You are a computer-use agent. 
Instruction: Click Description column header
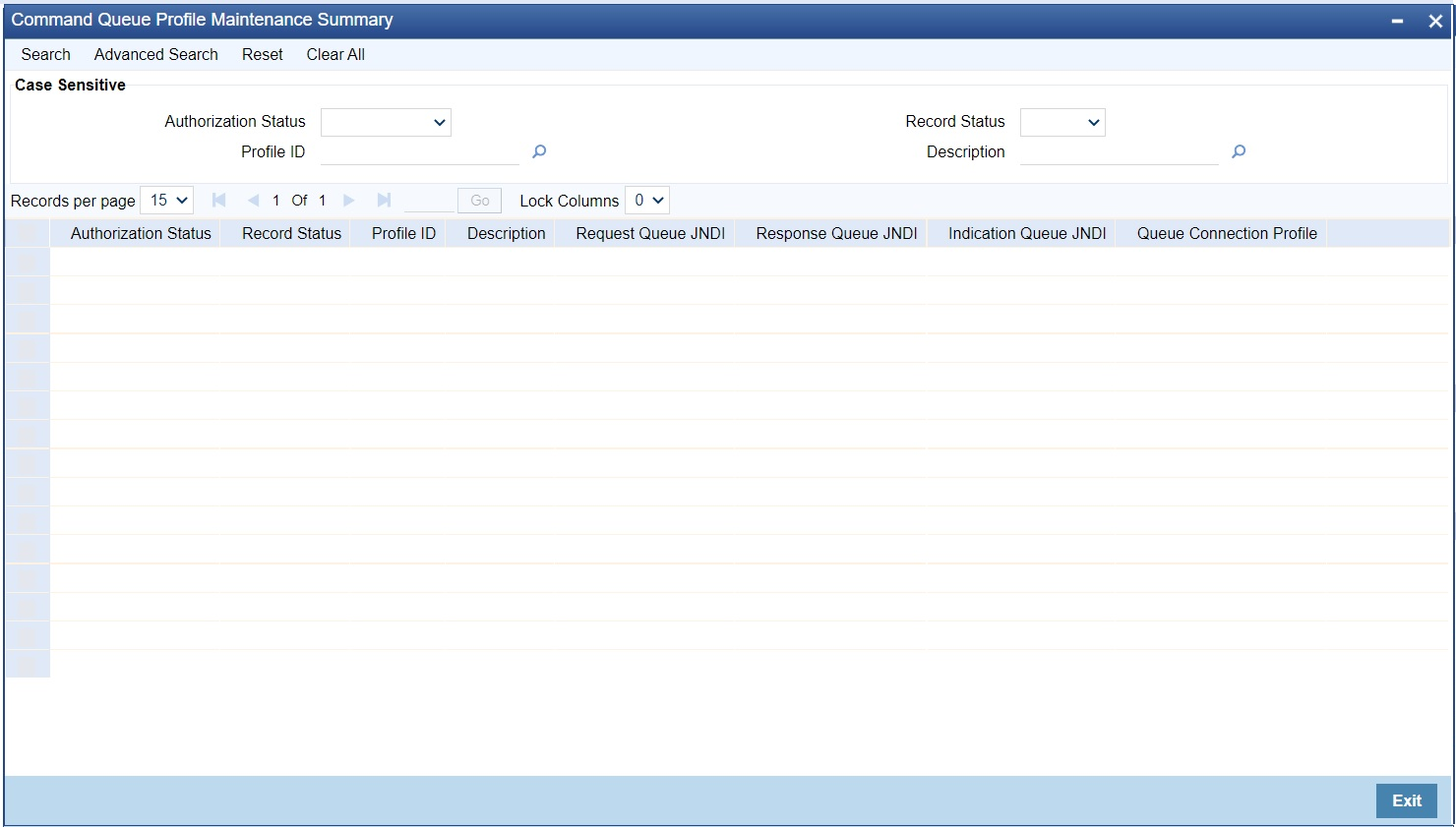[507, 233]
